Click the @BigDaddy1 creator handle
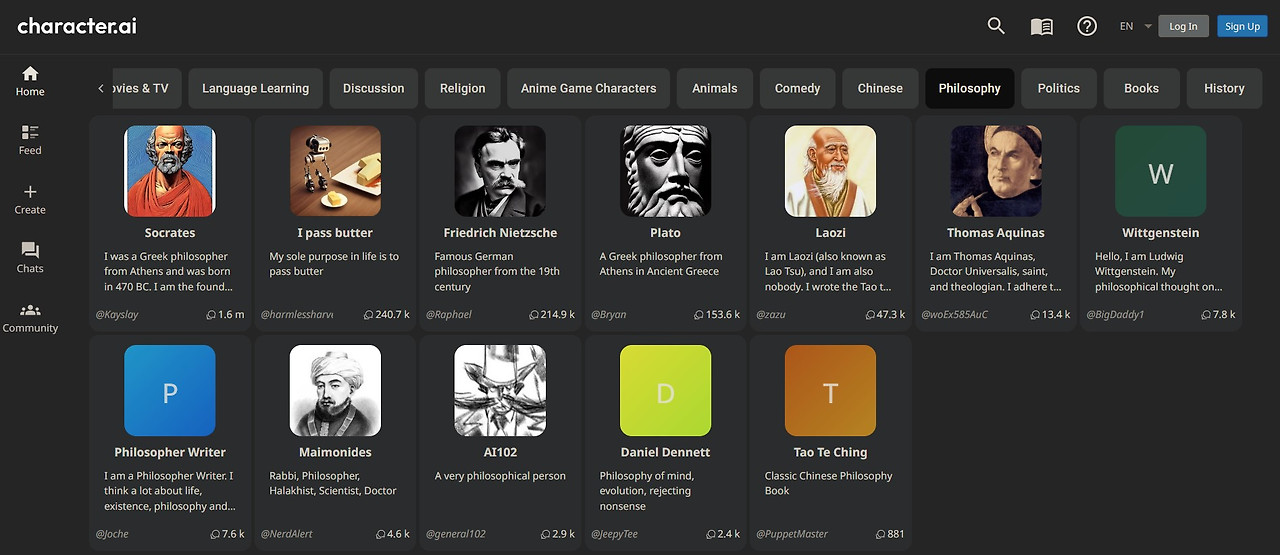Image resolution: width=1280 pixels, height=555 pixels. tap(1115, 314)
